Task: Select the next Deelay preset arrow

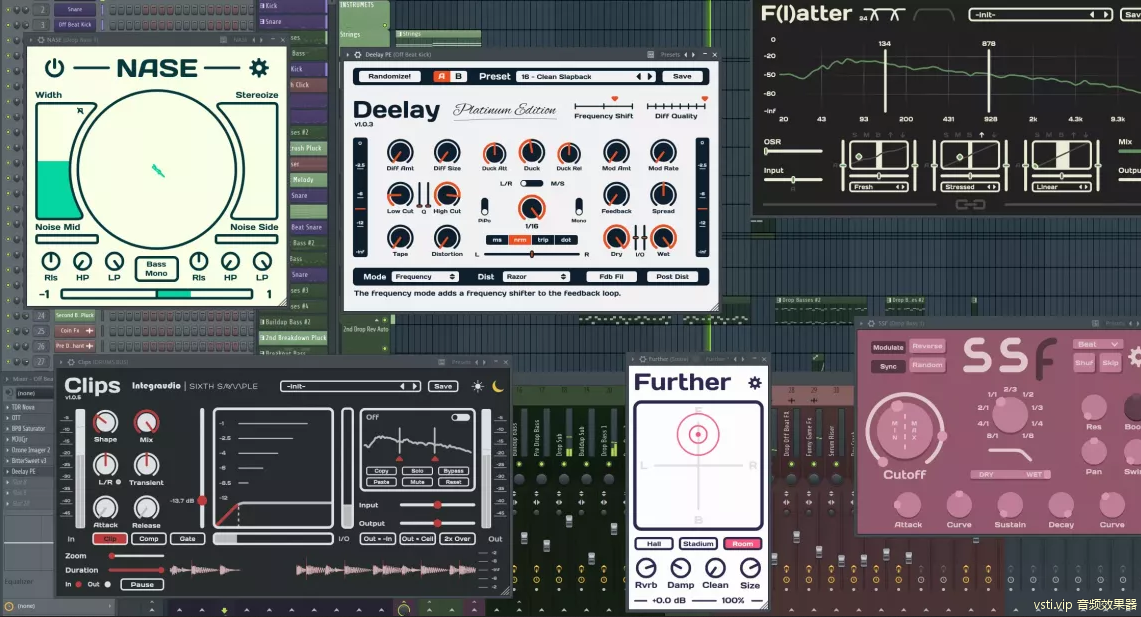Action: 649,76
